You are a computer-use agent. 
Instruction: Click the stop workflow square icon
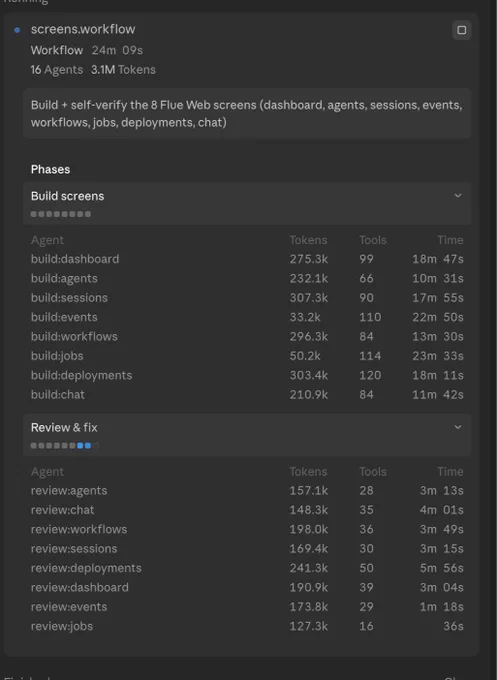[x=461, y=30]
